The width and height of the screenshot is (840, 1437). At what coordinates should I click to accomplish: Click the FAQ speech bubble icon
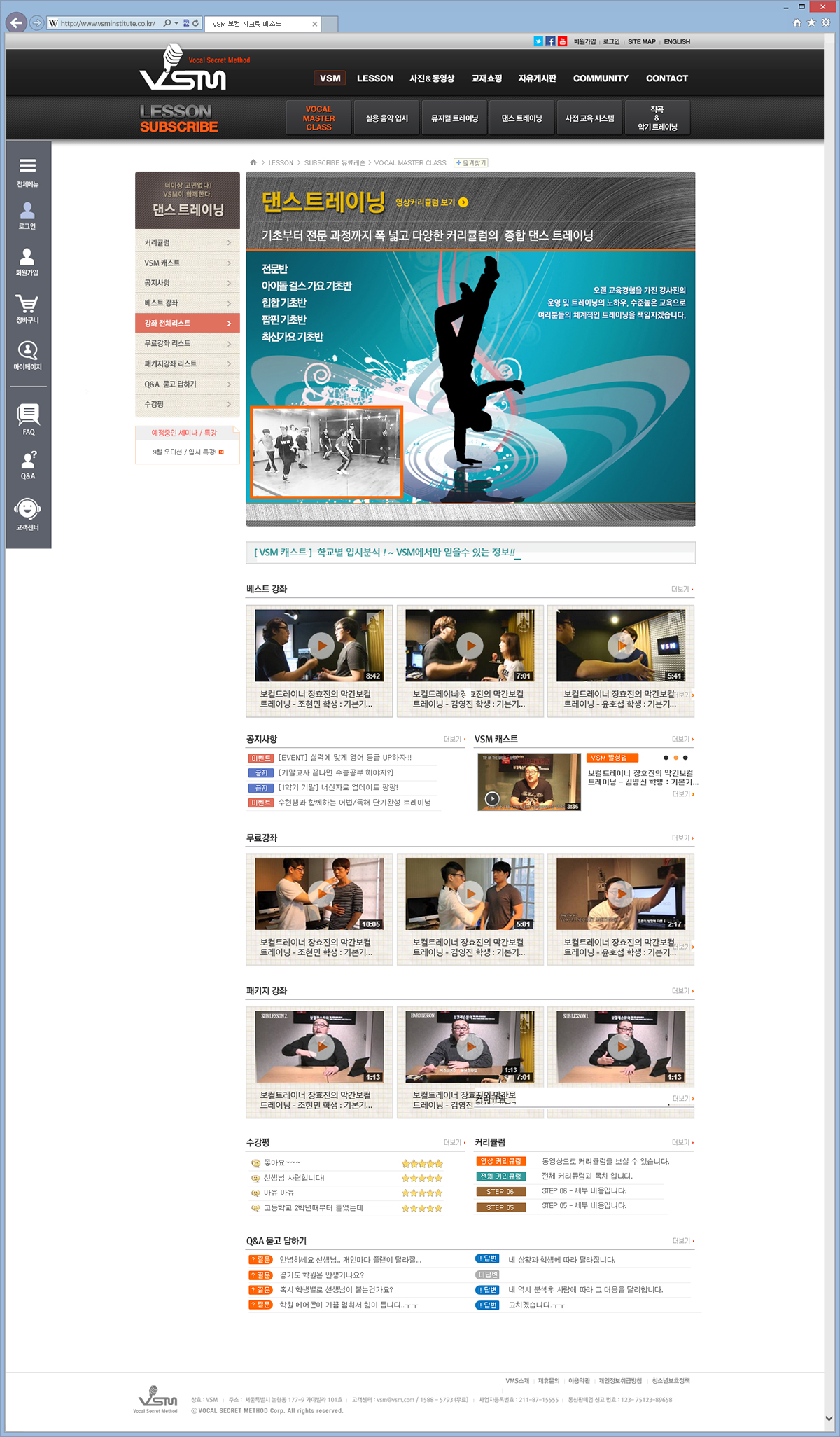[x=28, y=415]
